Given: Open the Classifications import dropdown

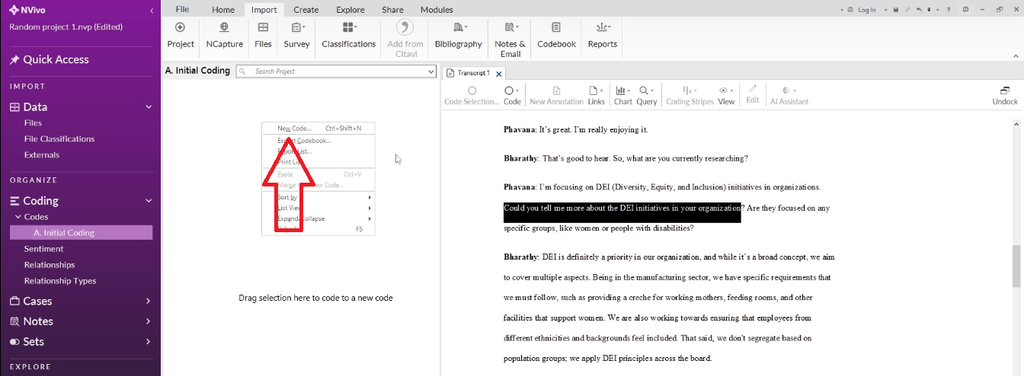Looking at the screenshot, I should tap(348, 35).
